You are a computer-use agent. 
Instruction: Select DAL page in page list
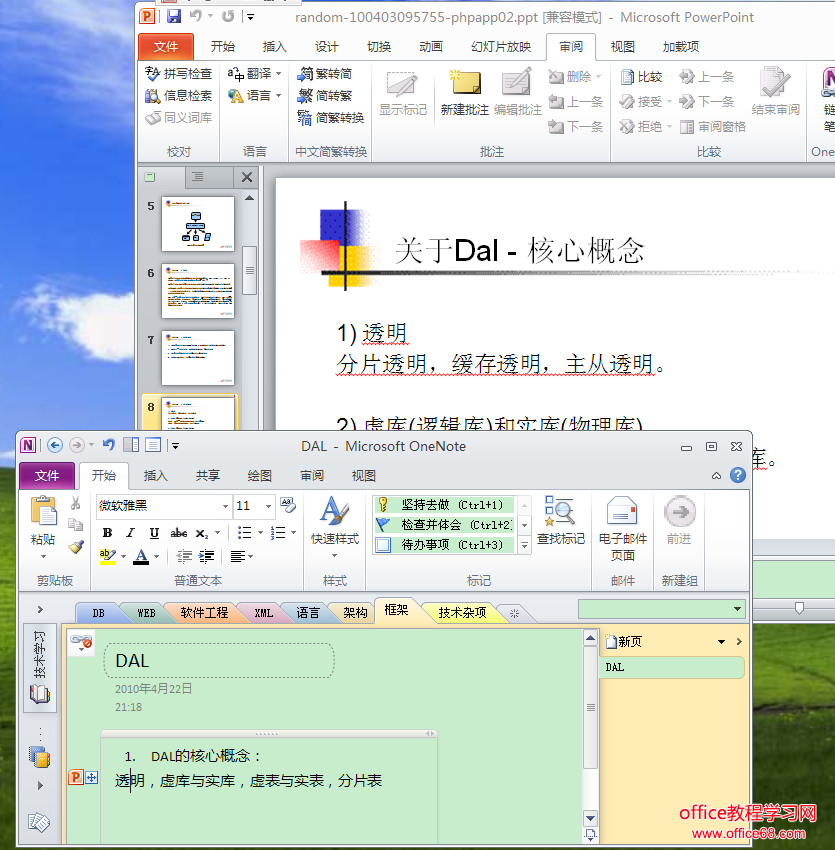click(x=671, y=667)
